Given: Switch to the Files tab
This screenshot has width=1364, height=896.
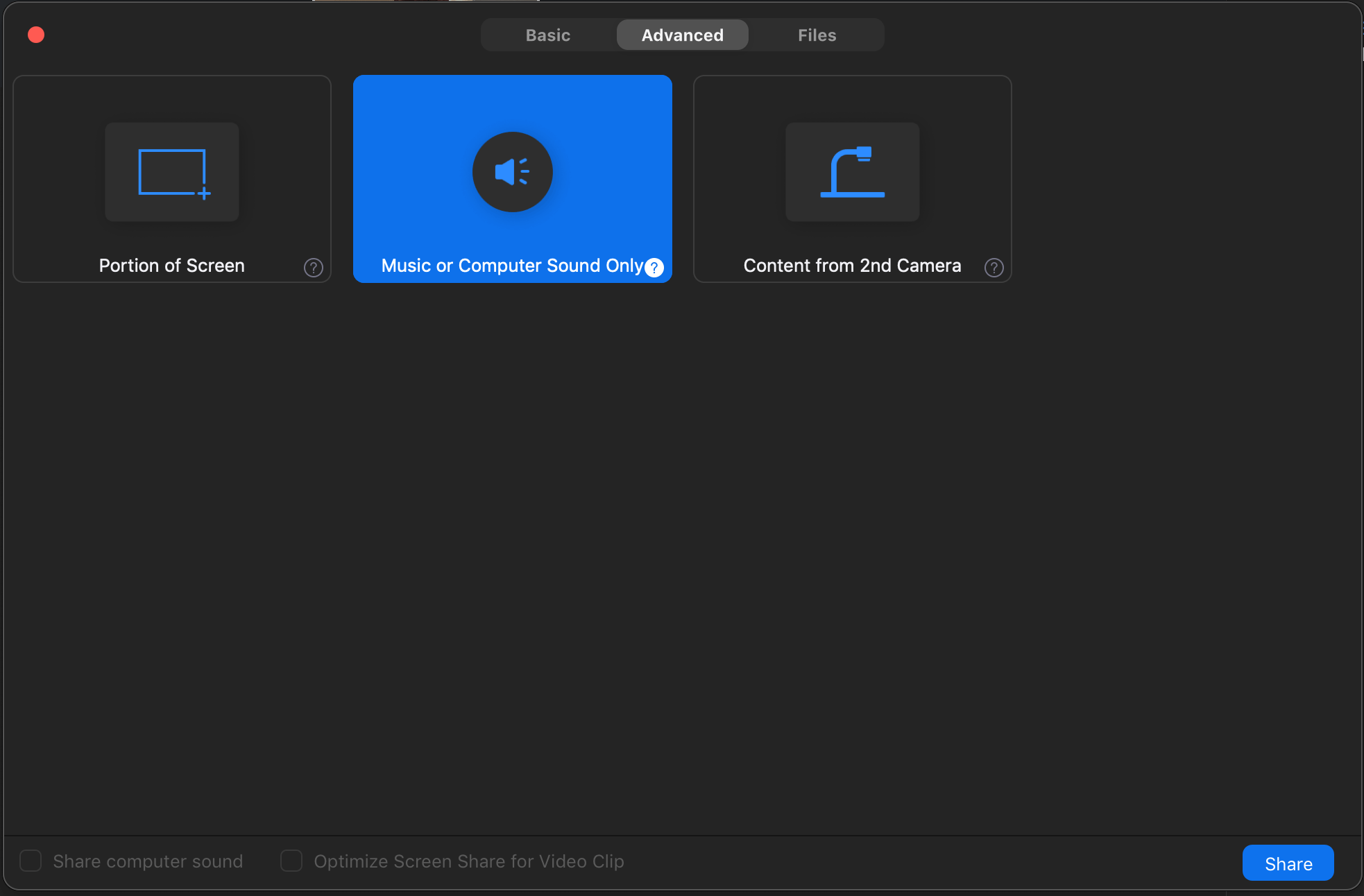Looking at the screenshot, I should pyautogui.click(x=817, y=35).
